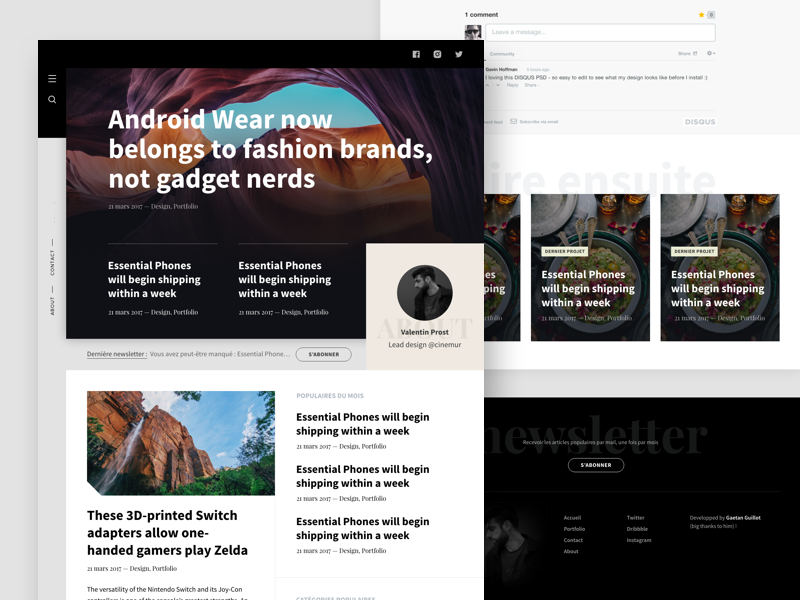Viewport: 800px width, 600px height.
Task: Open first Populaires du mois article
Action: 363,424
